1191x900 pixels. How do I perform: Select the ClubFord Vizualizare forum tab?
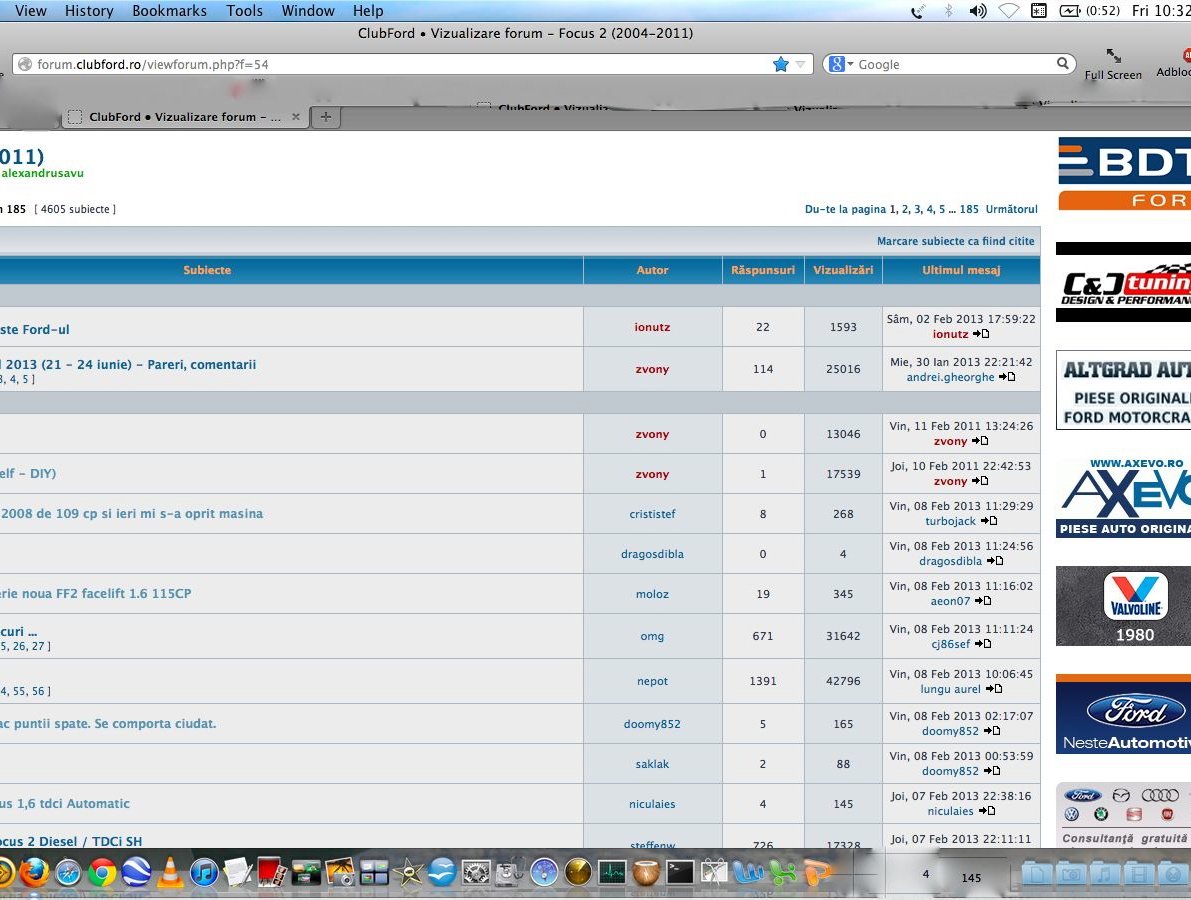(180, 117)
